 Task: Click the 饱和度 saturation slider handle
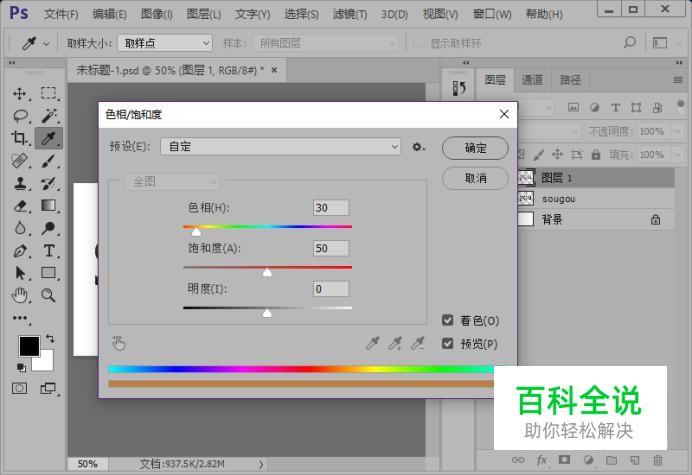click(x=267, y=272)
